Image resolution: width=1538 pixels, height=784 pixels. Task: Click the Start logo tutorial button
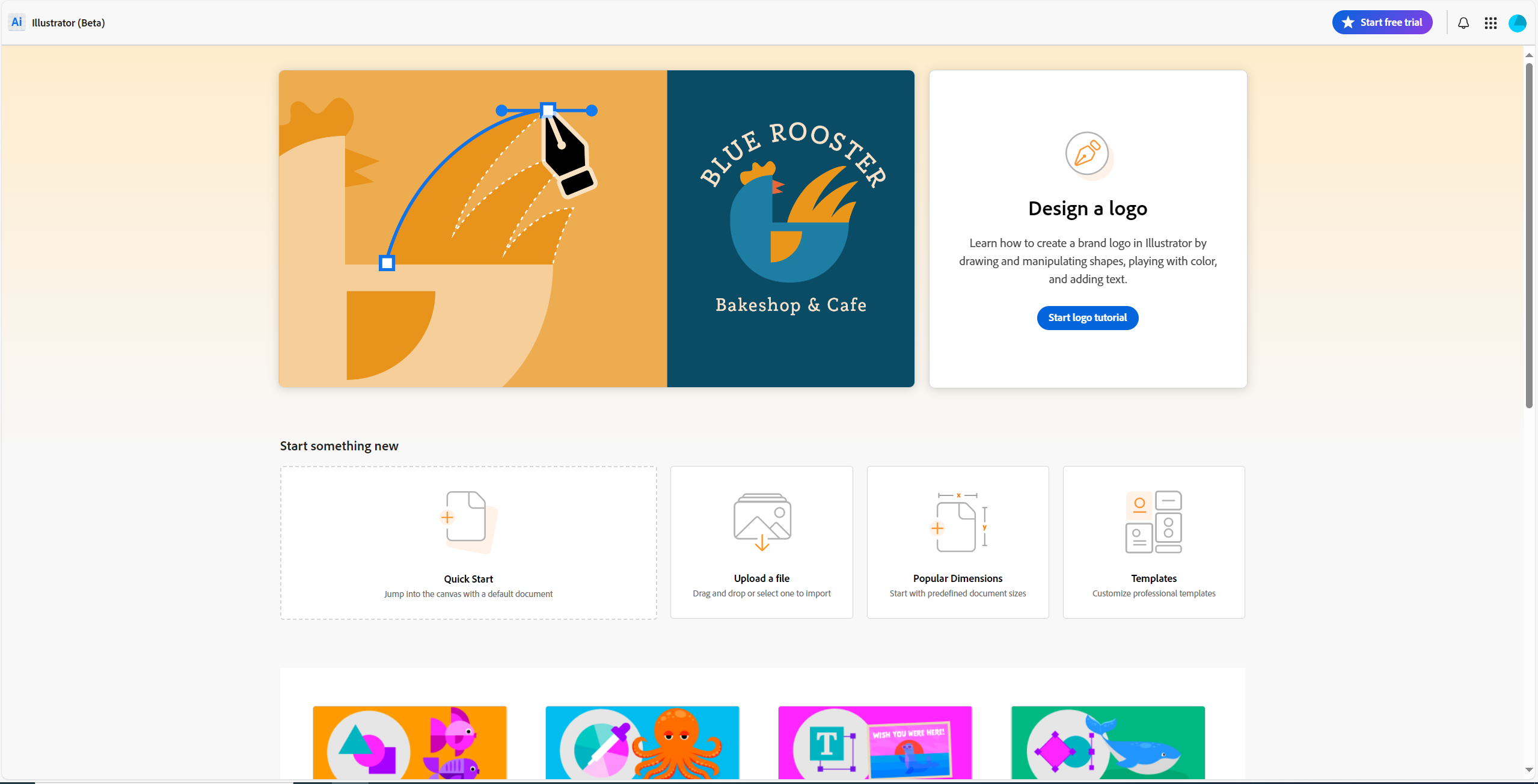(x=1087, y=317)
